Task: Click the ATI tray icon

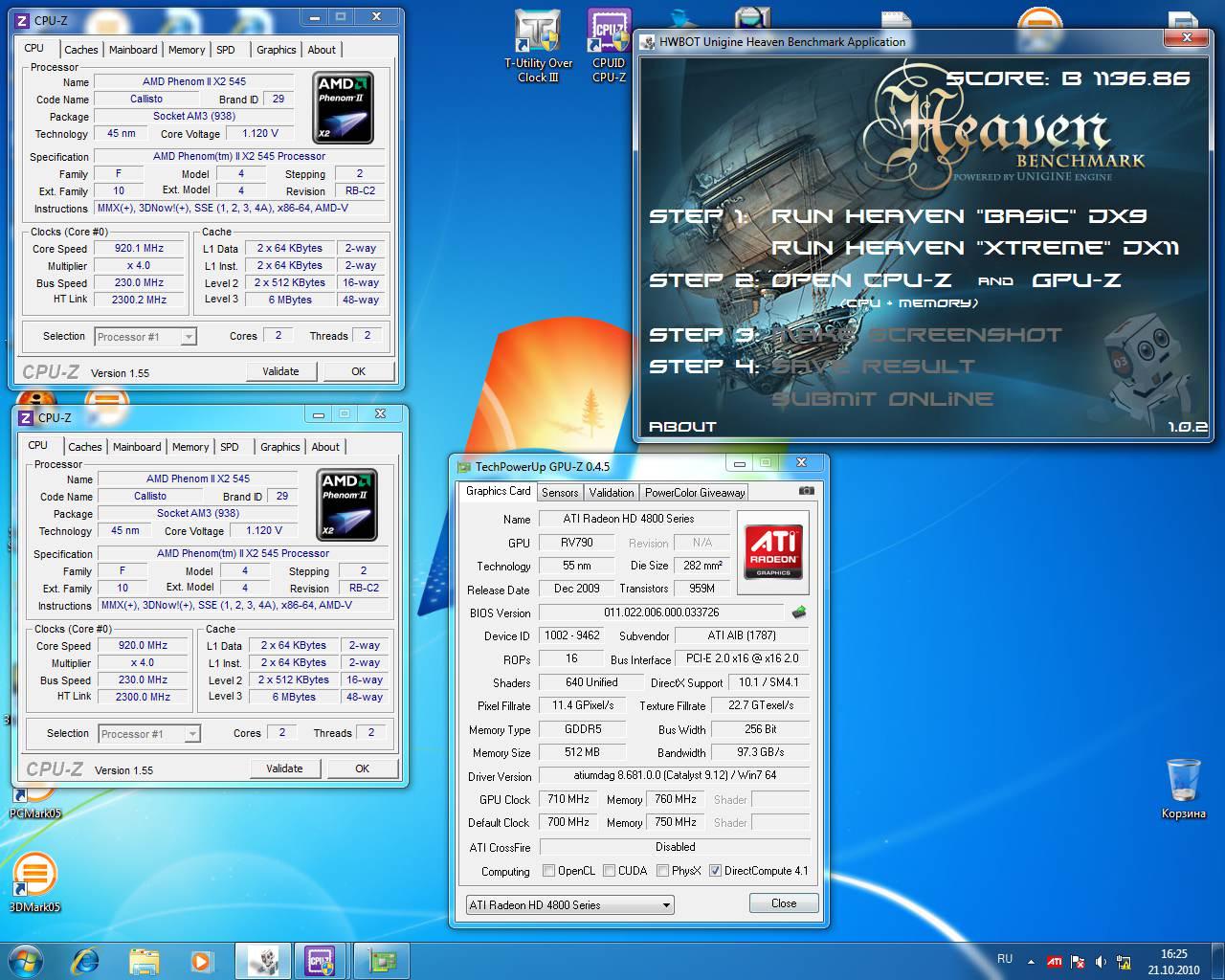Action: (1054, 962)
